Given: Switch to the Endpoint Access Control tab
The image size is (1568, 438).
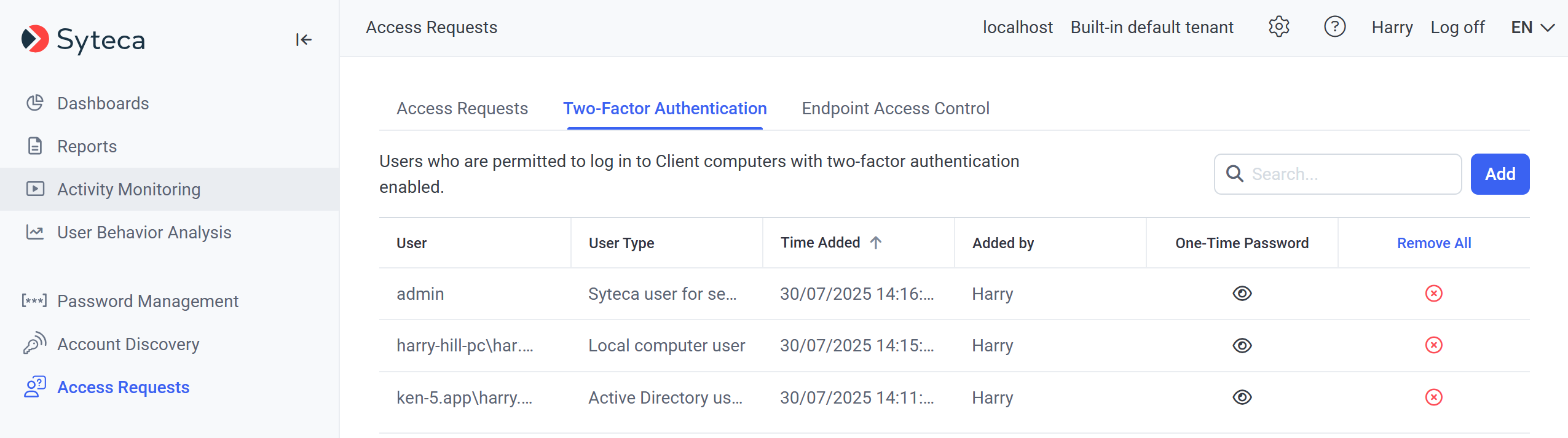Looking at the screenshot, I should click(895, 109).
